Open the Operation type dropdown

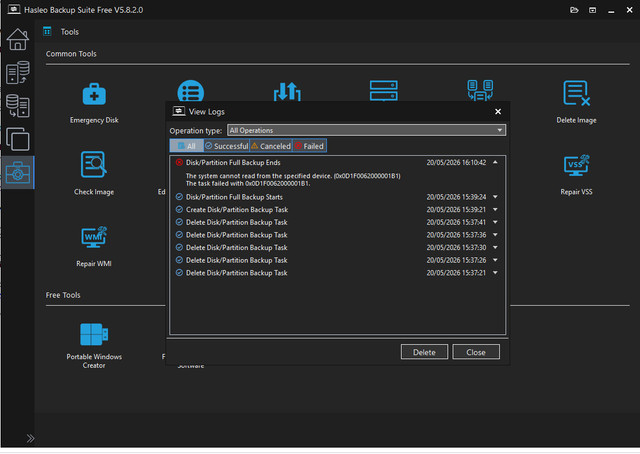366,130
